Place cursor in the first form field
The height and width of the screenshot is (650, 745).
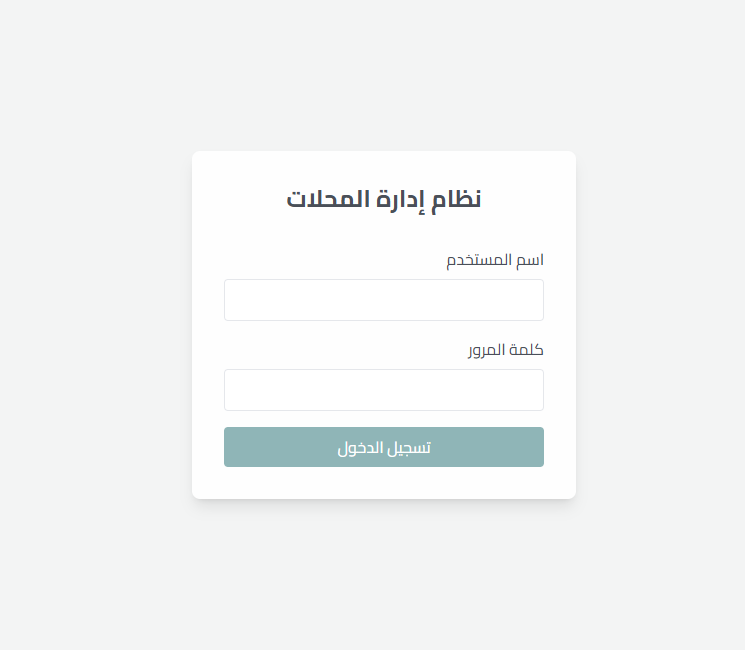pyautogui.click(x=383, y=300)
